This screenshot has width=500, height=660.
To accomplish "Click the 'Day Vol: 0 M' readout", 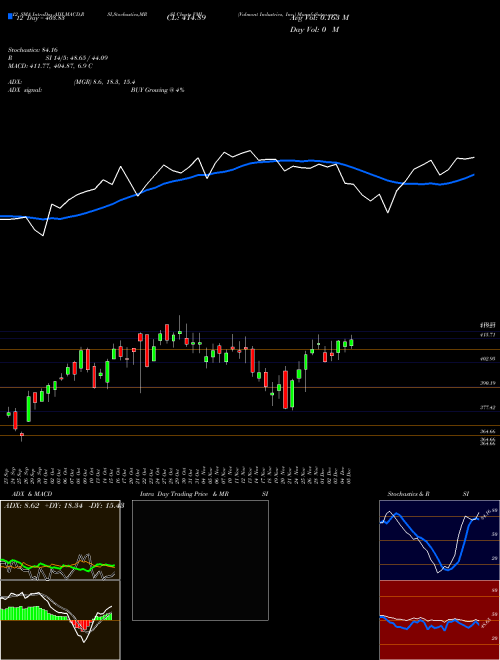I will click(x=314, y=30).
